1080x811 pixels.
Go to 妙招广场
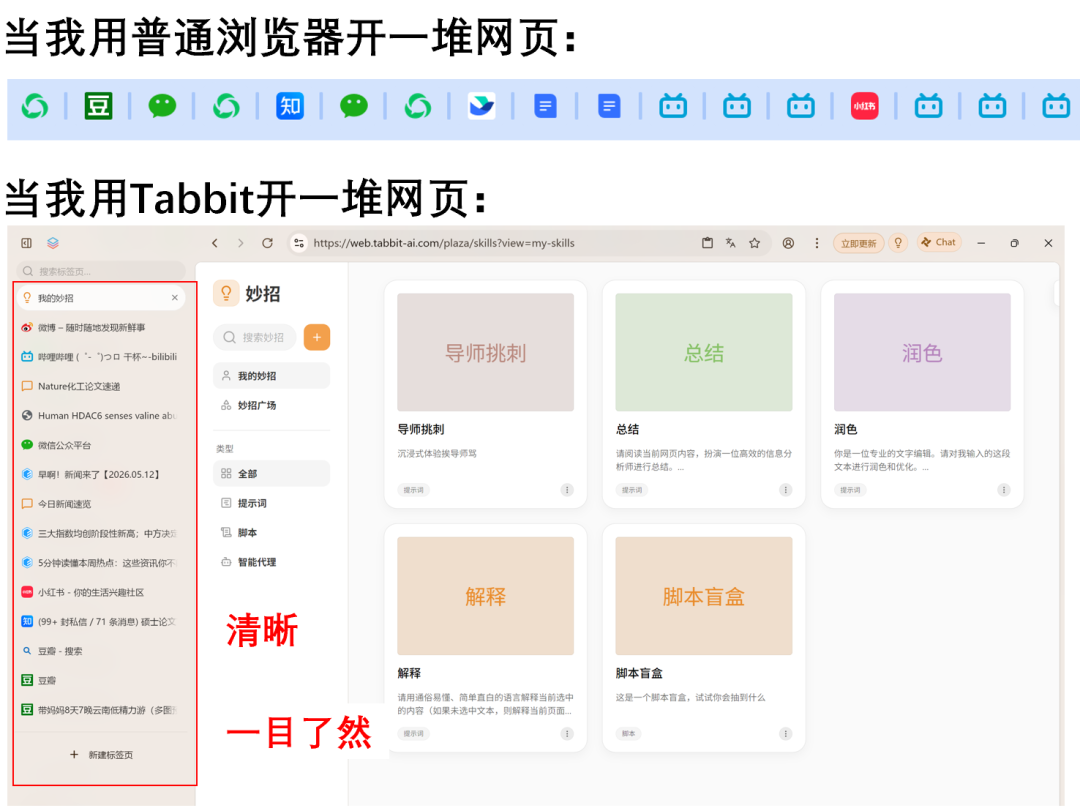coord(271,406)
